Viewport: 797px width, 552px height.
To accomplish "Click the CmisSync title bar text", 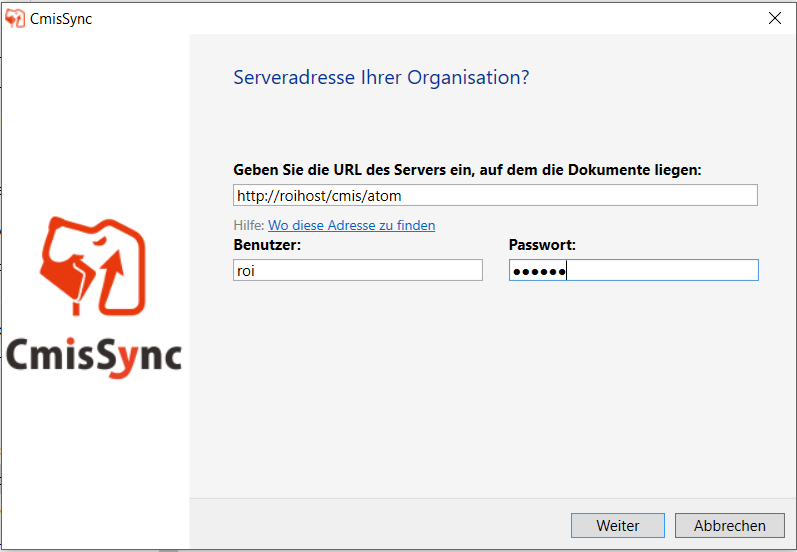I will point(61,19).
